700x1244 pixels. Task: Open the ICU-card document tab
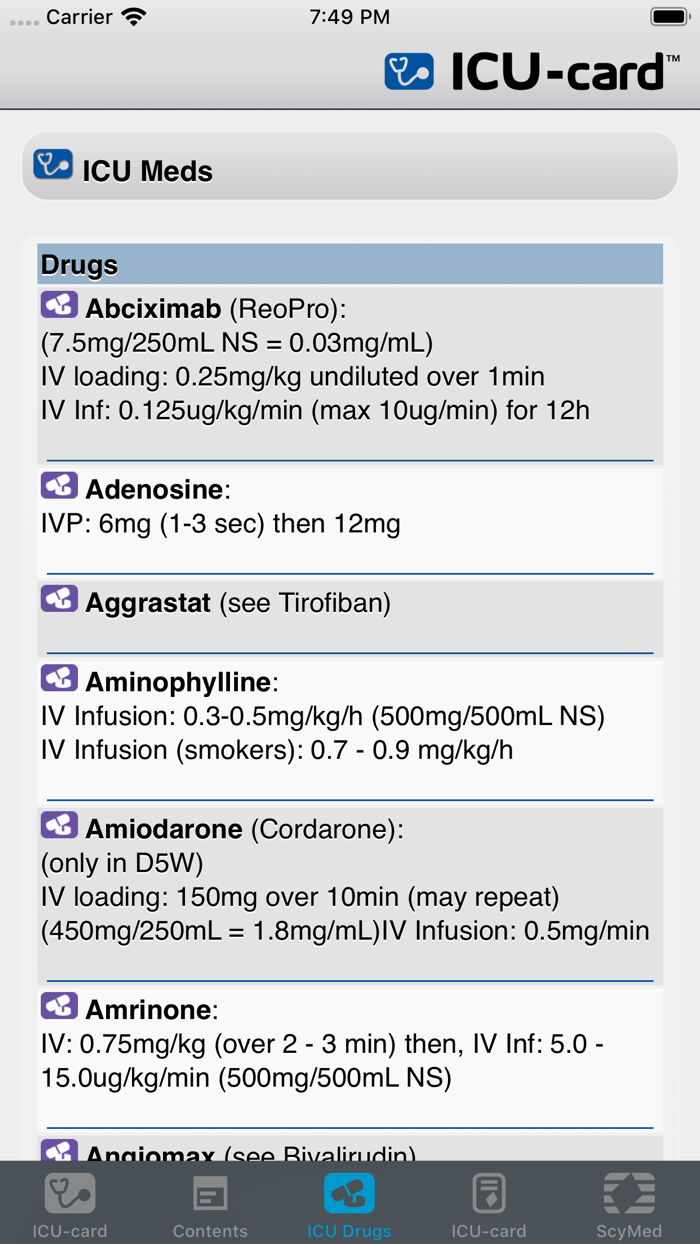pos(489,1203)
